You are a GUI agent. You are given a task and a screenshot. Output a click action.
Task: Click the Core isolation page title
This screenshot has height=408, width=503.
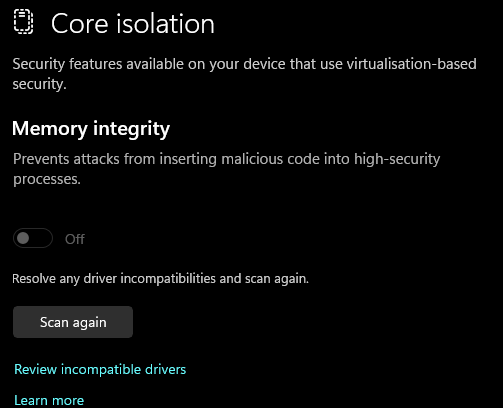[x=133, y=24]
